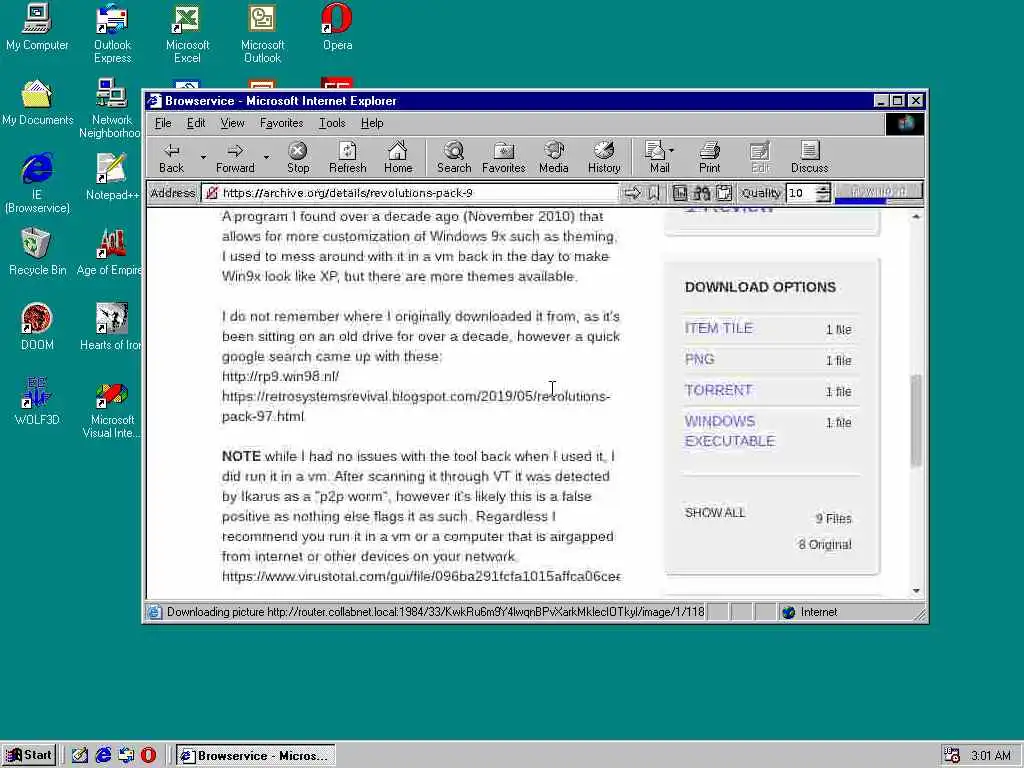Click the http://rp9.win98.nl/ text
Screen dimensions: 1024x768
[x=280, y=376]
